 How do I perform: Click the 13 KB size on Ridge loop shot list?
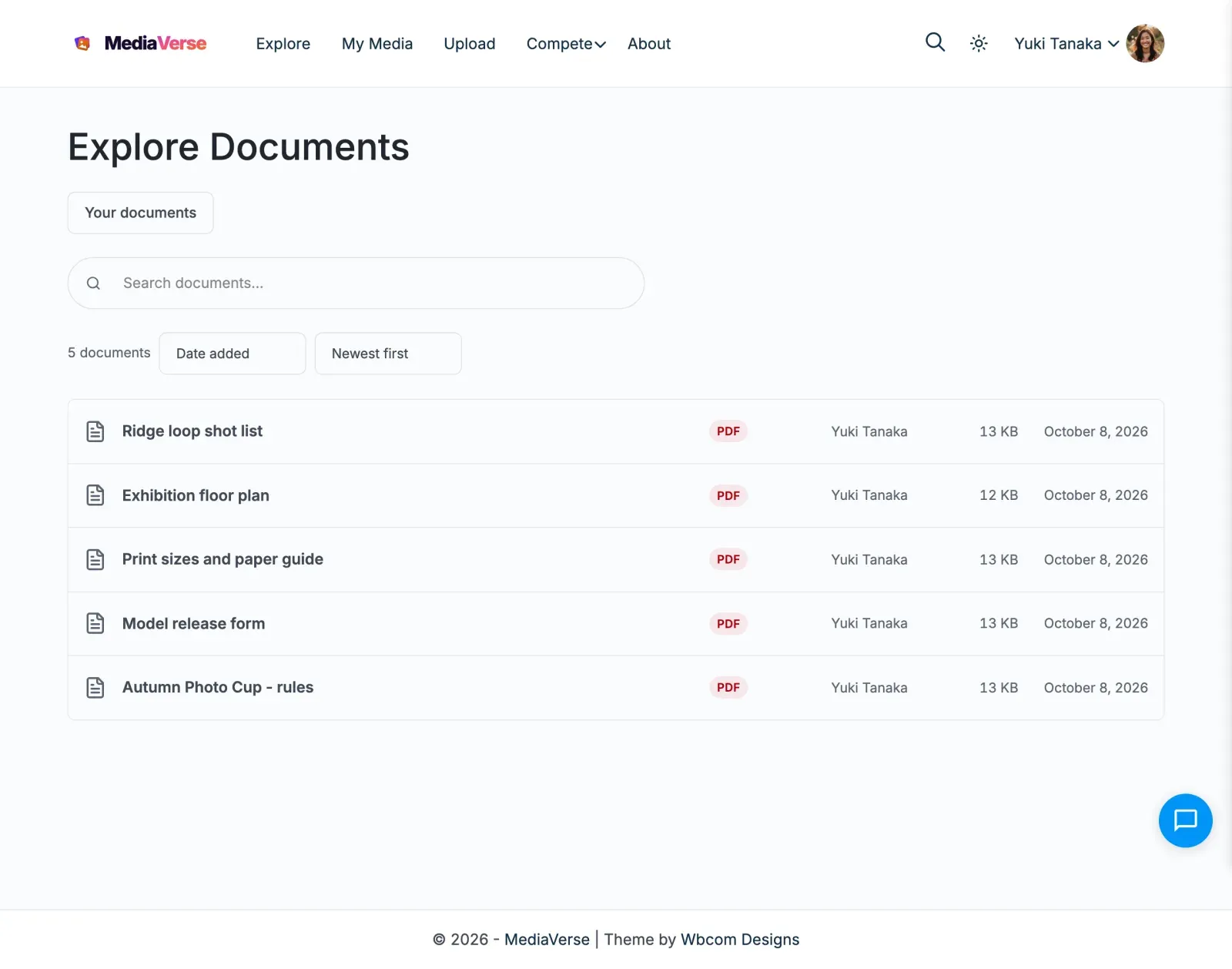click(x=999, y=431)
